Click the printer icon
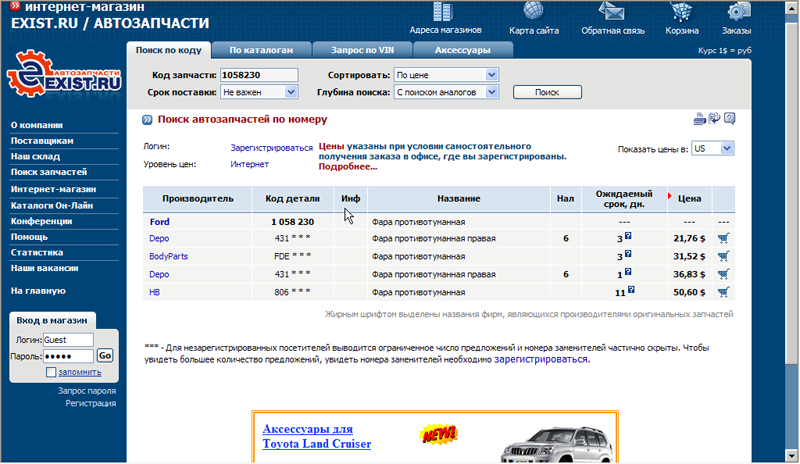 click(699, 119)
